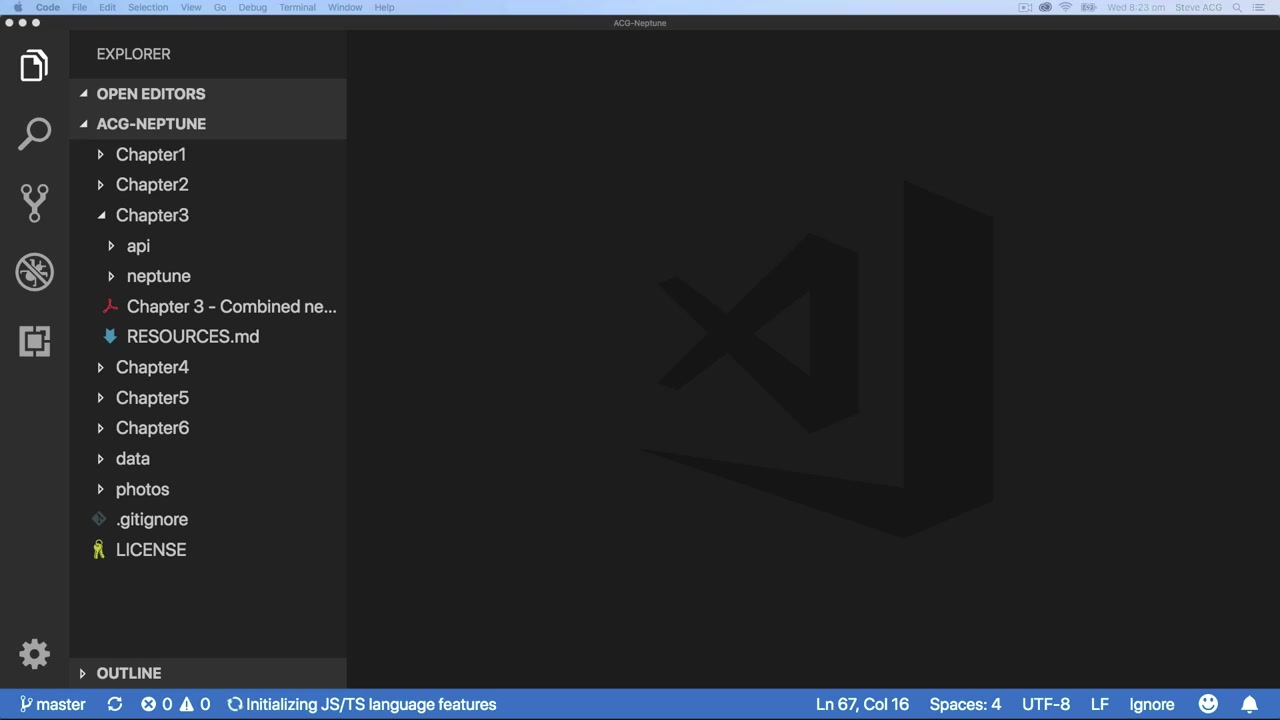Screen dimensions: 1280x720
Task: Click the Initializing JS/TS language features status
Action: pos(362,704)
